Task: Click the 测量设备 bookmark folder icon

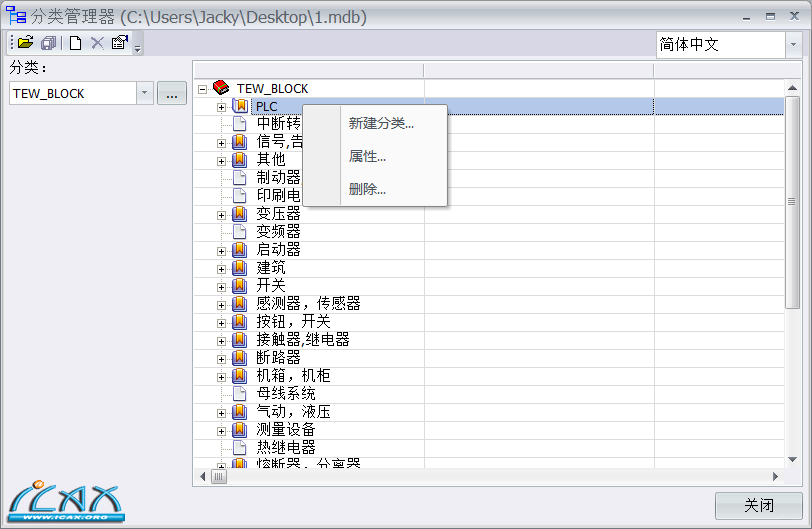Action: click(x=239, y=430)
